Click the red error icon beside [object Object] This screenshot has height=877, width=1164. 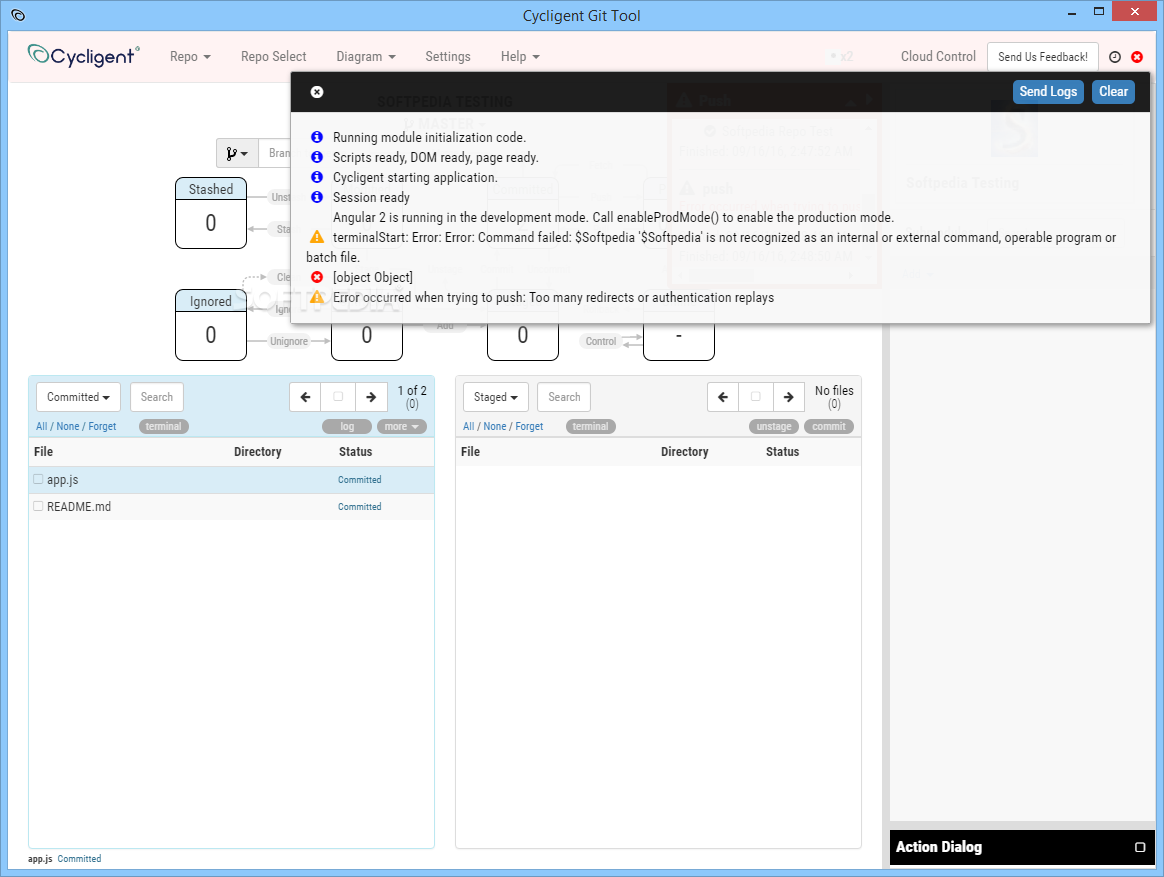[x=317, y=277]
